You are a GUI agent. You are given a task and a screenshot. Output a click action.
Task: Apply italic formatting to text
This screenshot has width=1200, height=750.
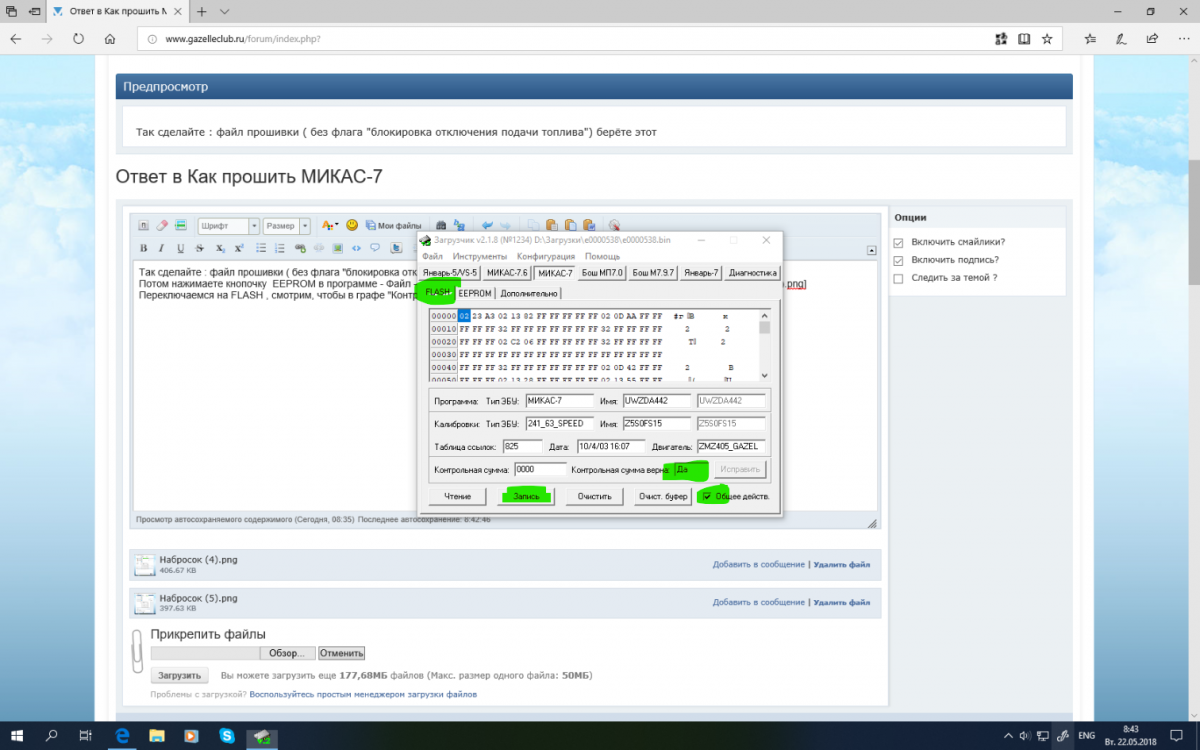click(x=161, y=248)
